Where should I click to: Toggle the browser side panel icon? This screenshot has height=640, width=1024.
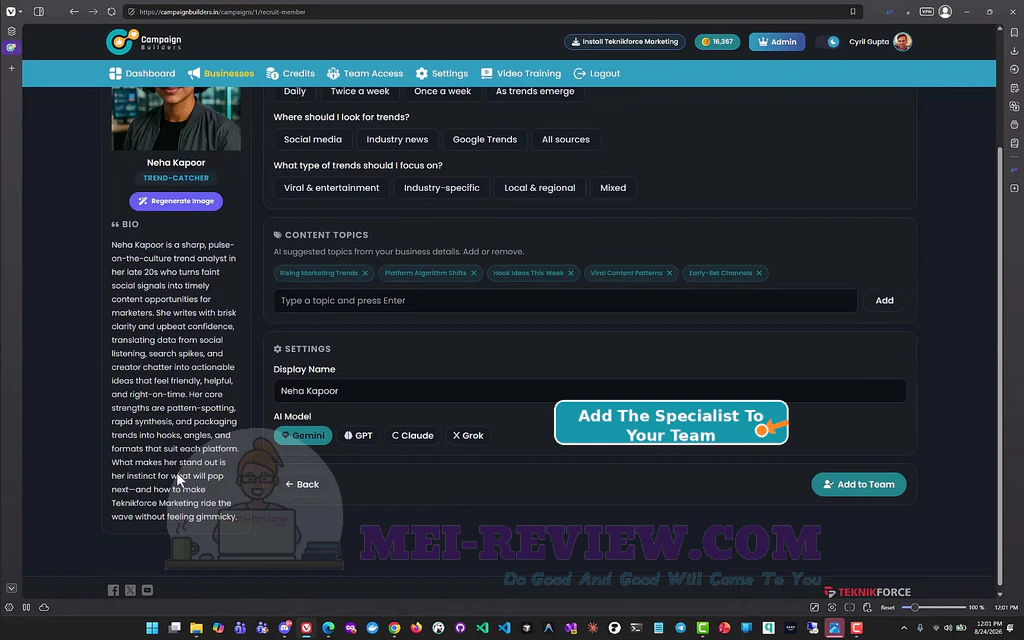39,12
